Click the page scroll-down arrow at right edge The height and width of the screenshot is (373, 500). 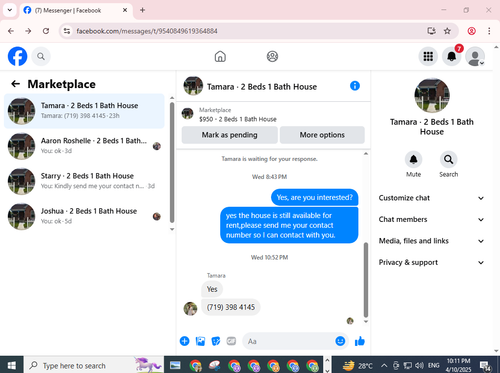(496, 351)
